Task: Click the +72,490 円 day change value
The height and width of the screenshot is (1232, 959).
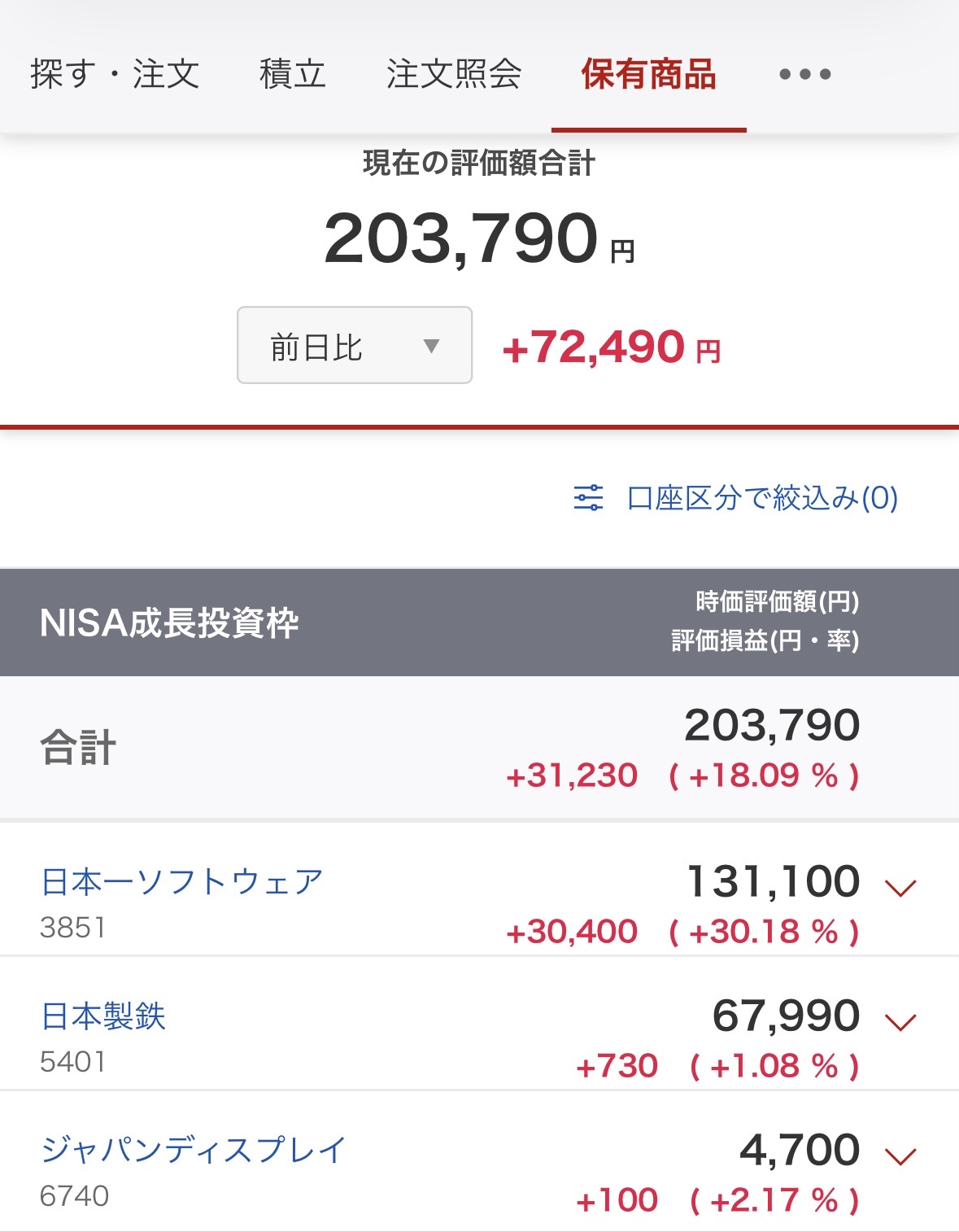Action: (x=612, y=347)
